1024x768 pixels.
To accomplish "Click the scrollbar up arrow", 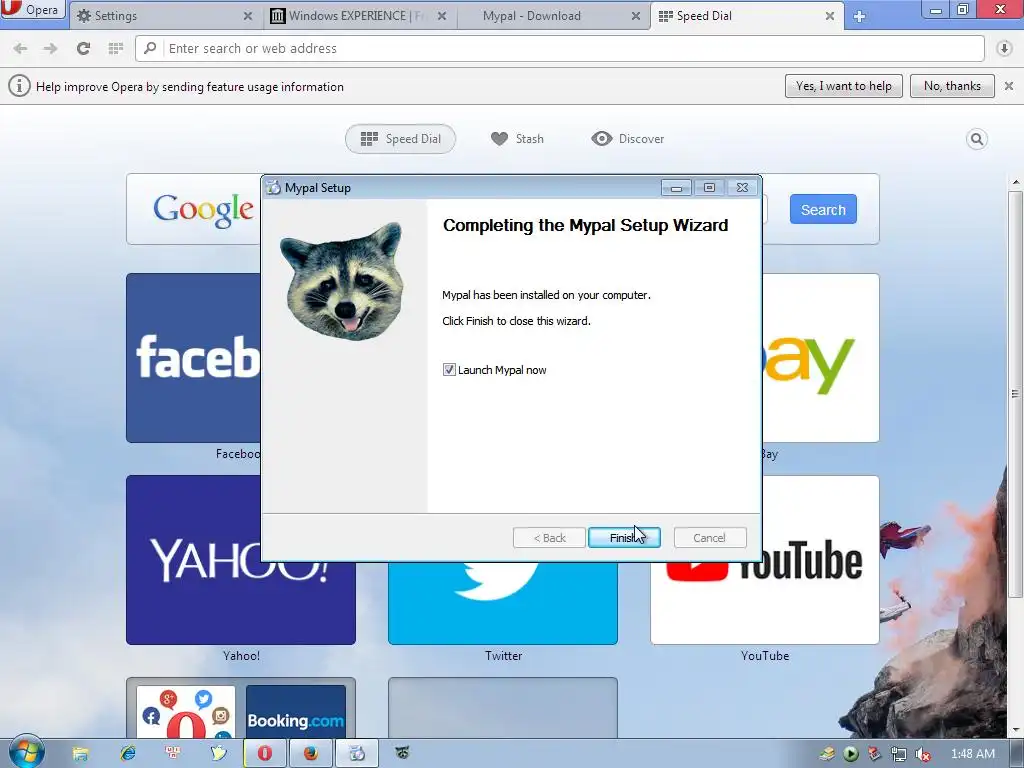I will 1015,182.
